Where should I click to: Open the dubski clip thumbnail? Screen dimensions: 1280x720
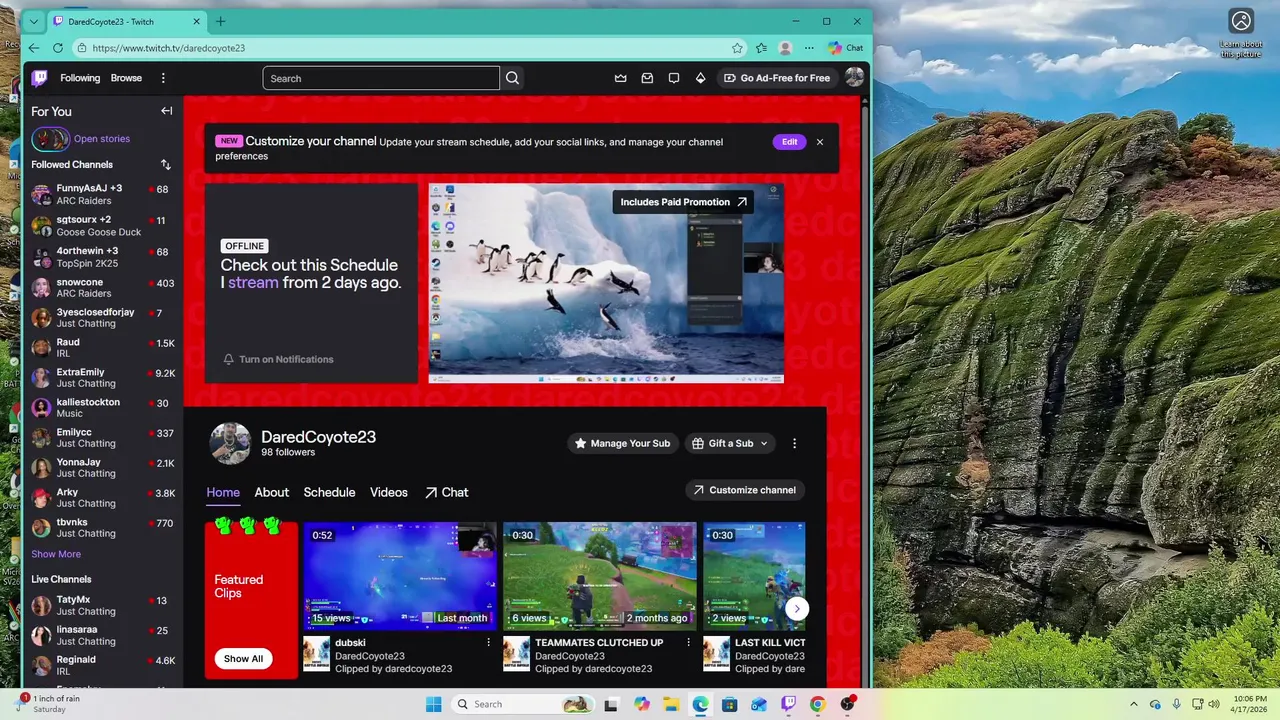[x=400, y=576]
